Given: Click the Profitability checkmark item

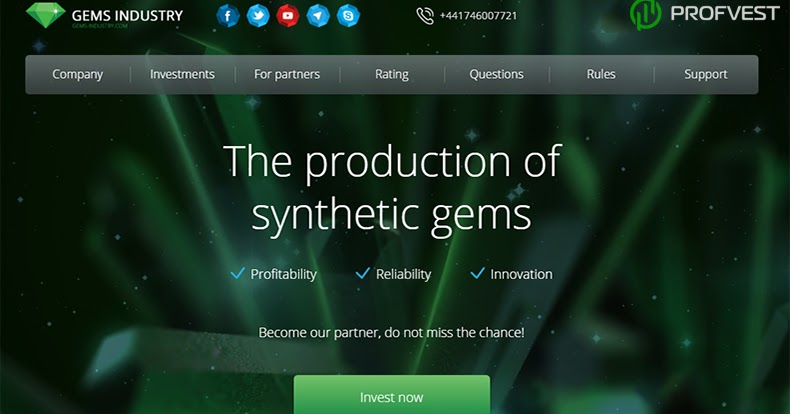Looking at the screenshot, I should (x=274, y=274).
